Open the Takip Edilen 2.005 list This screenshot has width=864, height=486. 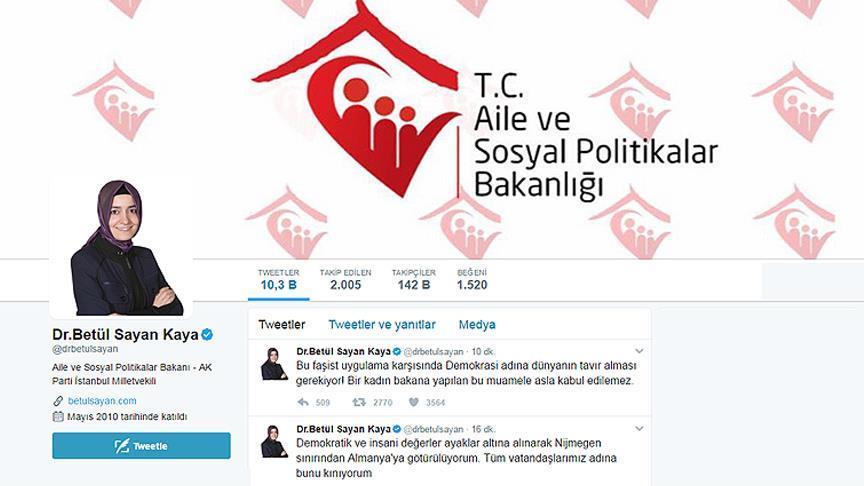point(345,280)
